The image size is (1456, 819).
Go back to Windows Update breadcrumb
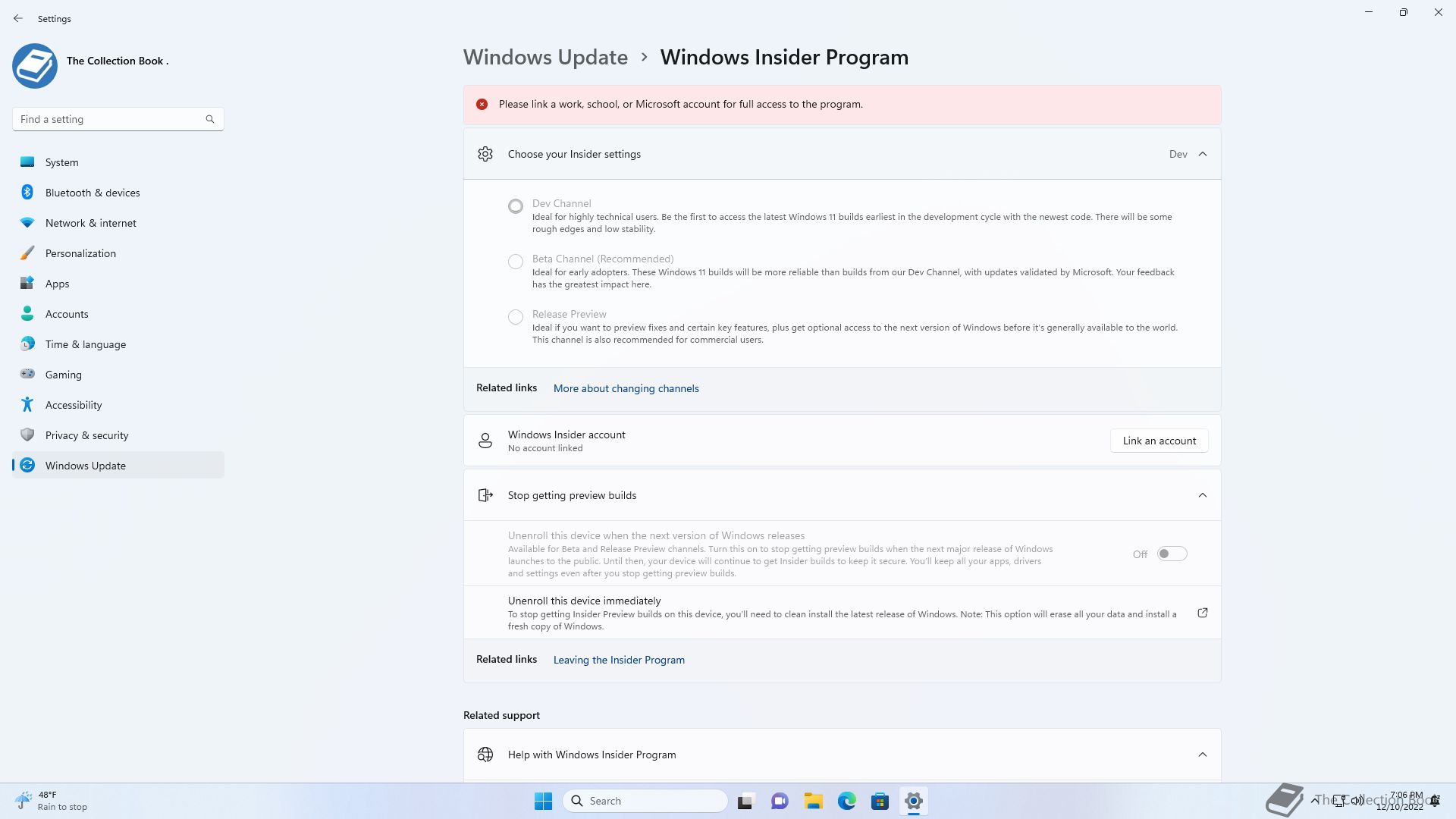[545, 58]
